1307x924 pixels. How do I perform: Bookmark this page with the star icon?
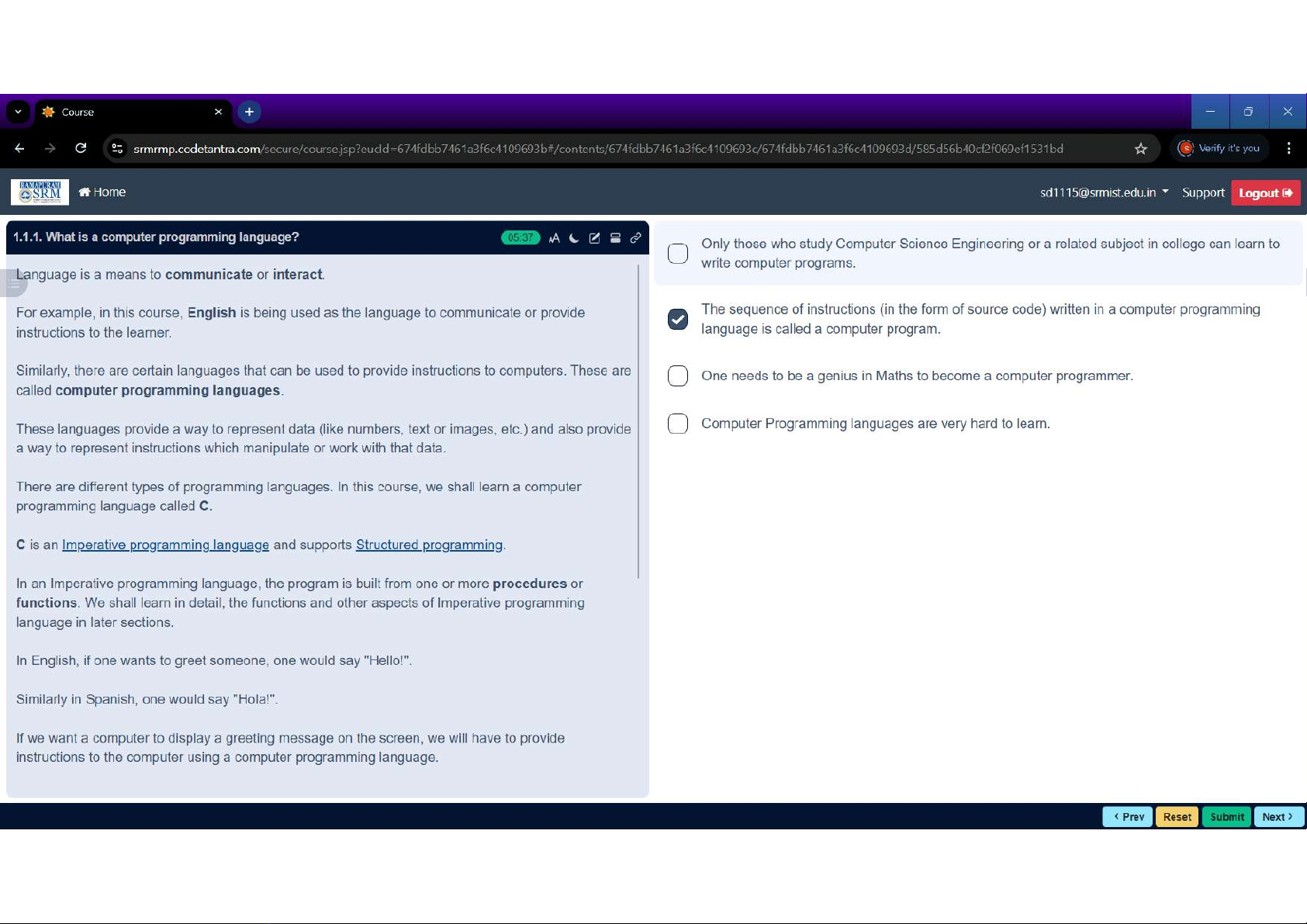pos(1140,149)
